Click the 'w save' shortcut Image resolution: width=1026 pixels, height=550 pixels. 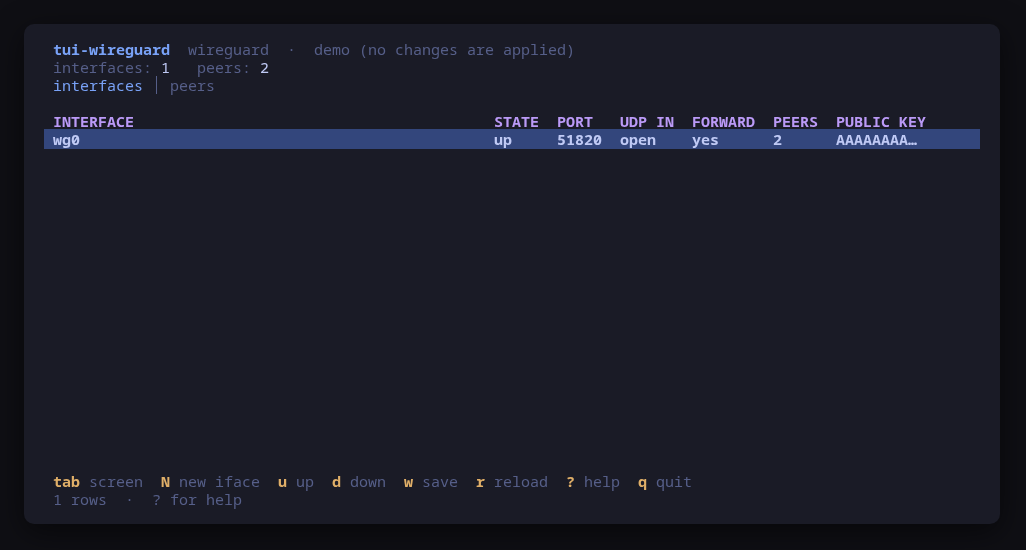coord(431,482)
